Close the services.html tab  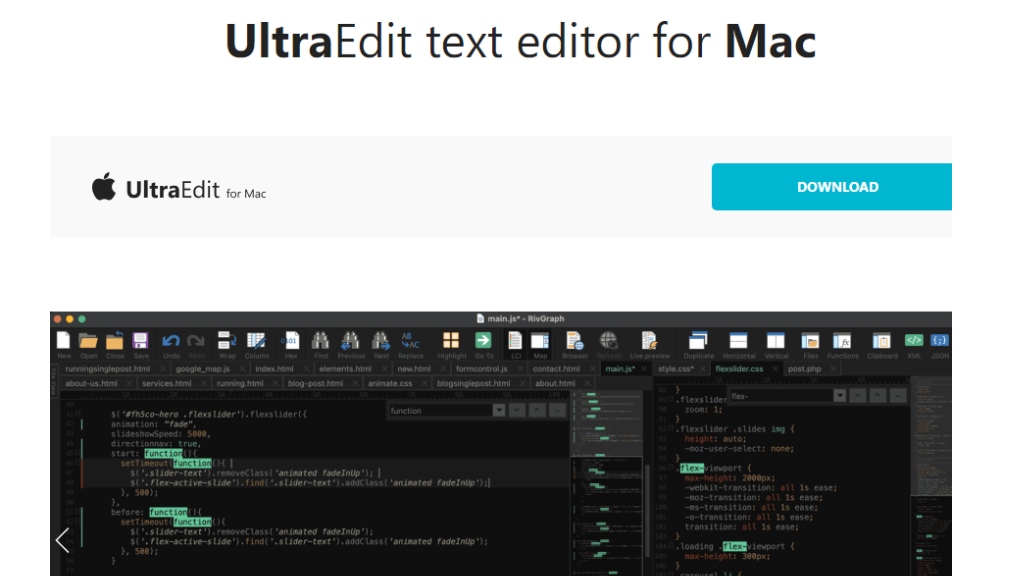[x=204, y=383]
